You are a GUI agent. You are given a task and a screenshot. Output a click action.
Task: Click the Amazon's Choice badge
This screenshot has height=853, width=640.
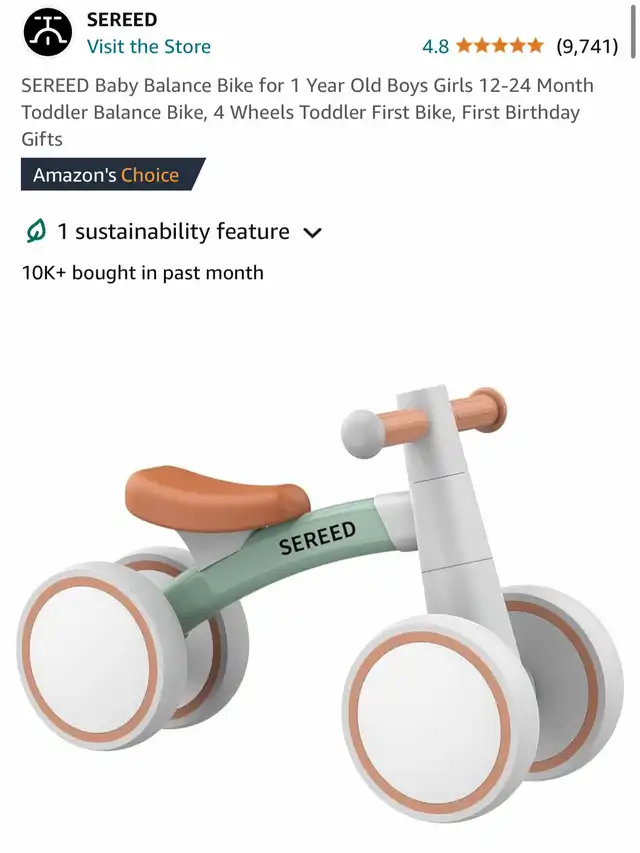(113, 175)
